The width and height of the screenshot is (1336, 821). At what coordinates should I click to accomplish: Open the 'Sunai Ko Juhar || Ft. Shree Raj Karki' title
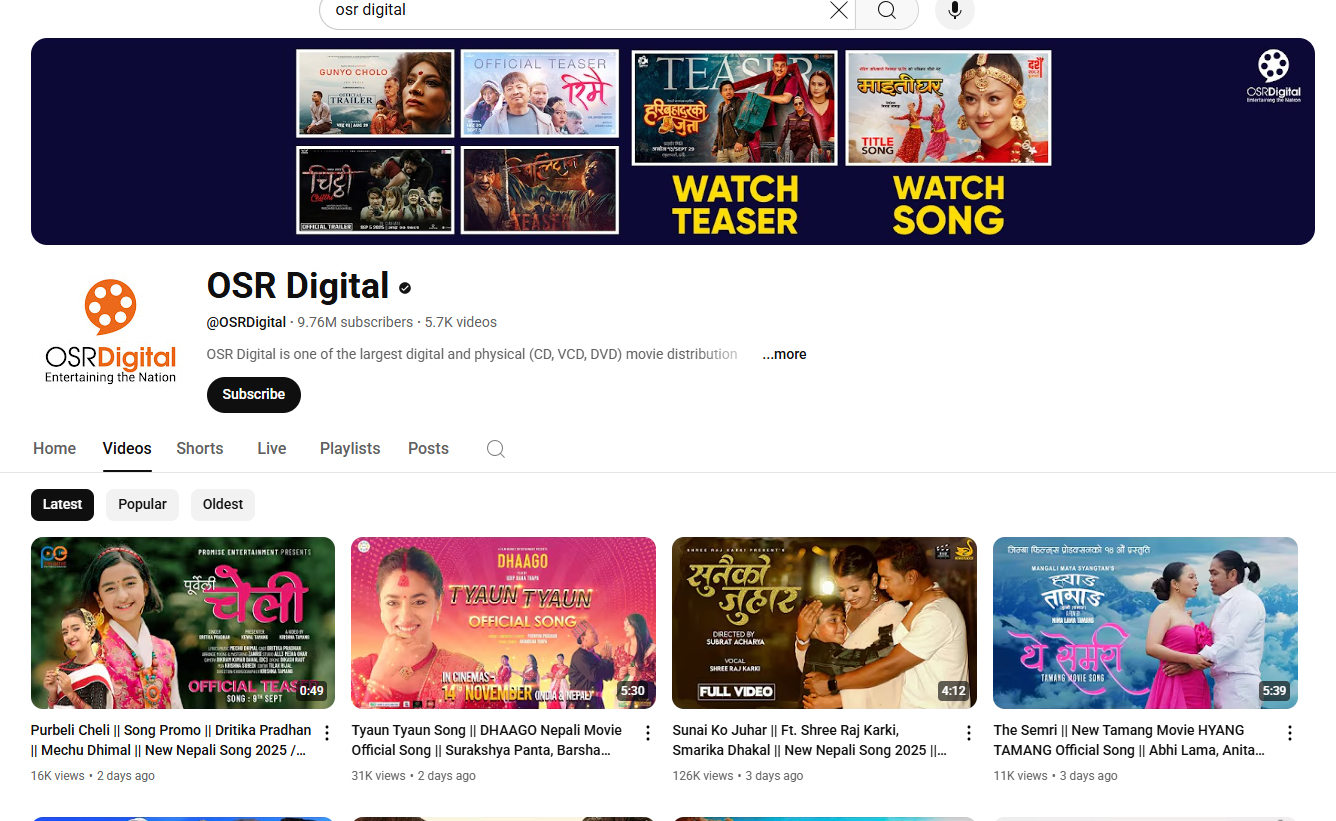(810, 740)
